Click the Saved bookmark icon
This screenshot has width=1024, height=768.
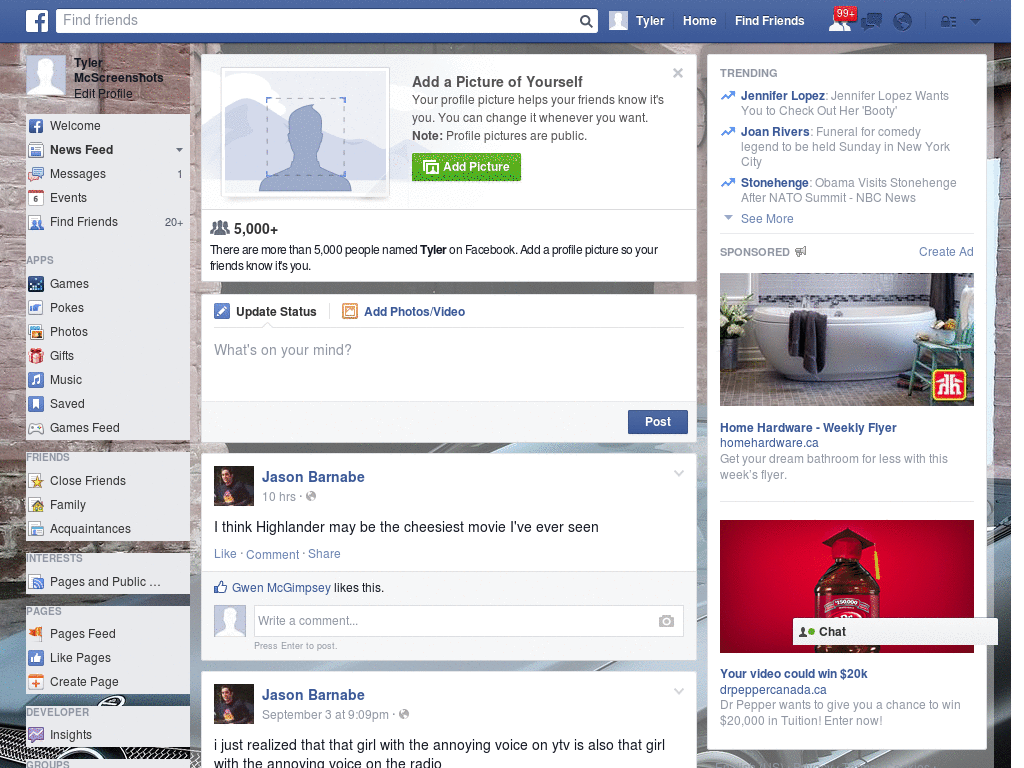(x=36, y=404)
